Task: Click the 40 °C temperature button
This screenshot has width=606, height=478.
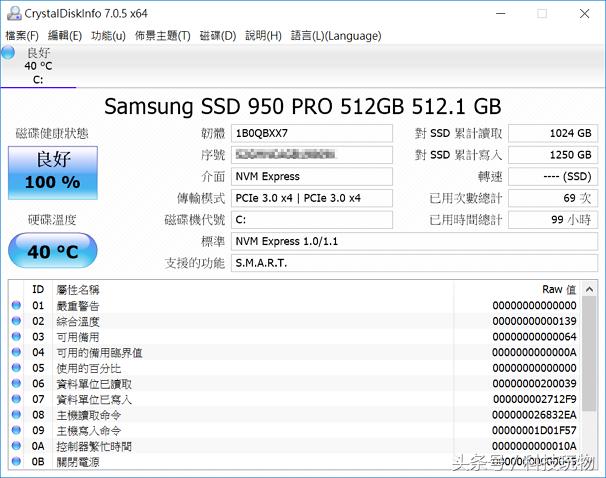Action: tap(53, 250)
